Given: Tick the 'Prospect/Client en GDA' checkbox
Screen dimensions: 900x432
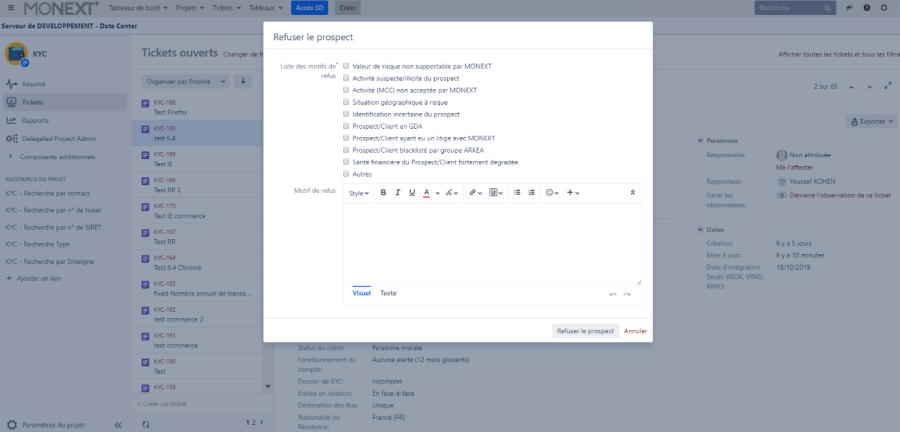Looking at the screenshot, I should pyautogui.click(x=346, y=126).
